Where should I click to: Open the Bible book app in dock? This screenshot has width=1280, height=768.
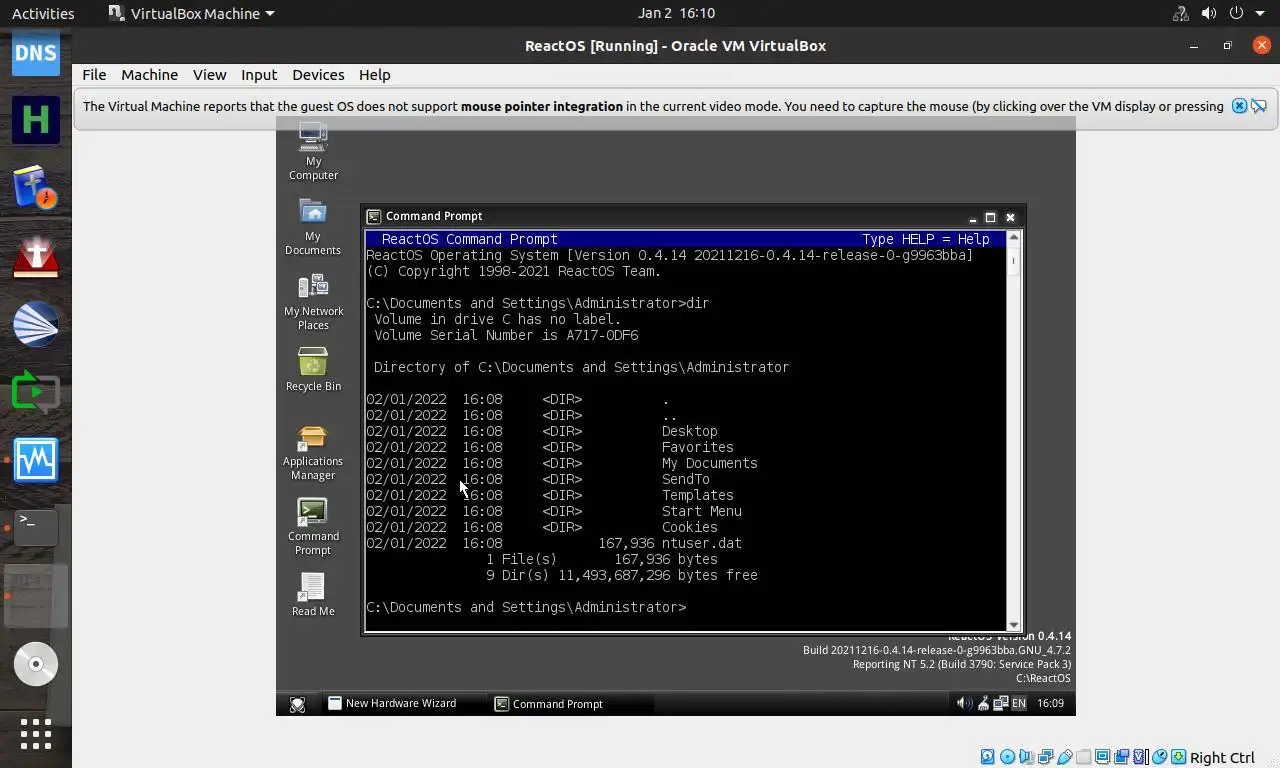tap(36, 188)
